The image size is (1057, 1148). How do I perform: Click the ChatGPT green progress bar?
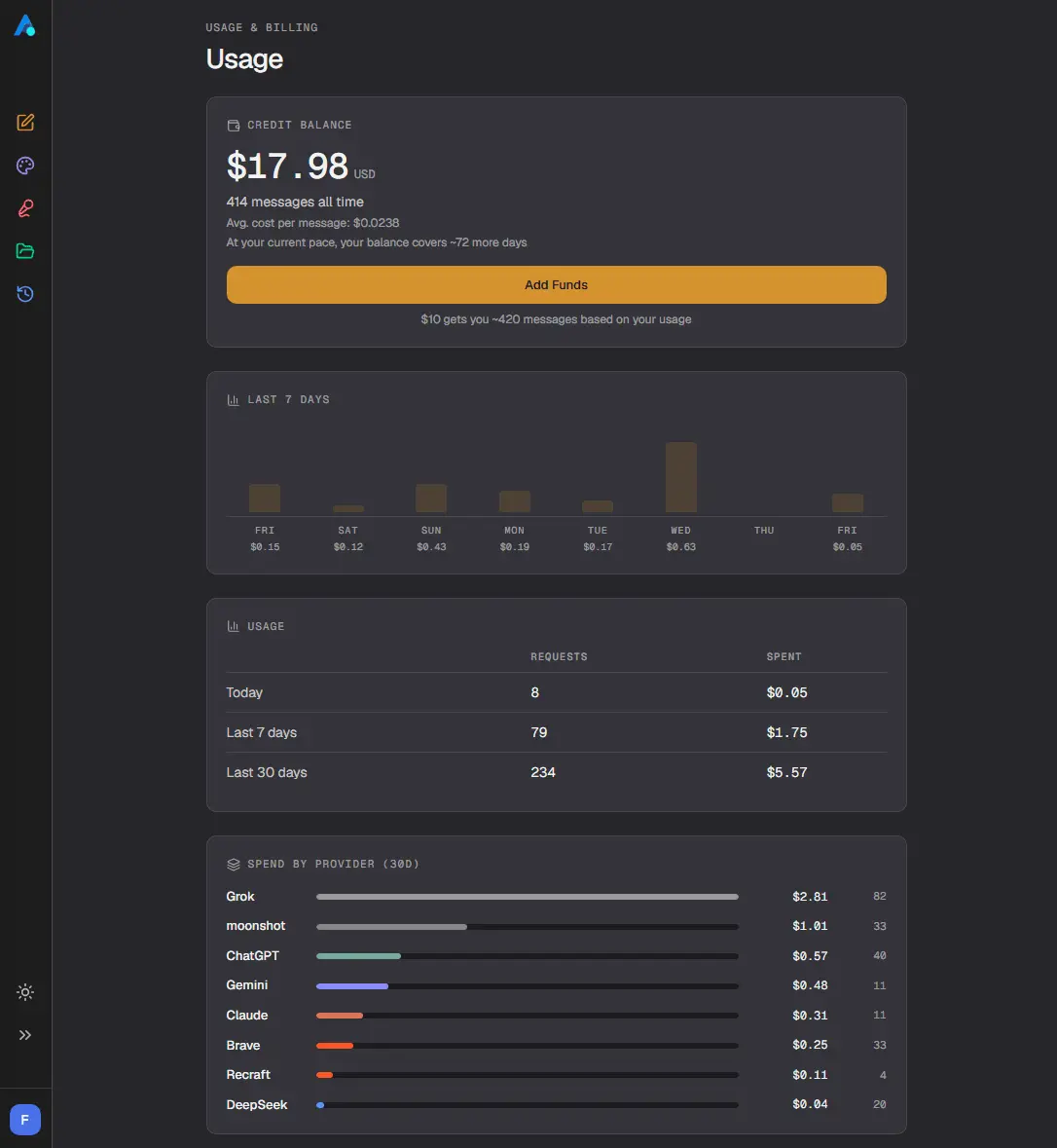527,956
